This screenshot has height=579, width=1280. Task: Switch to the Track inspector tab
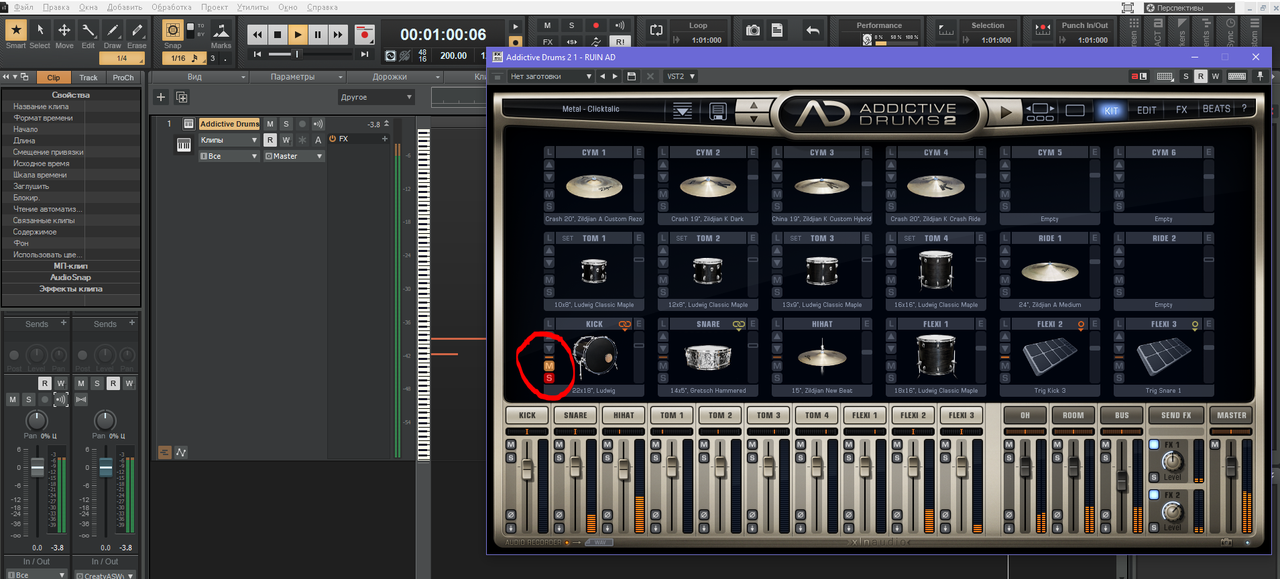tap(89, 77)
